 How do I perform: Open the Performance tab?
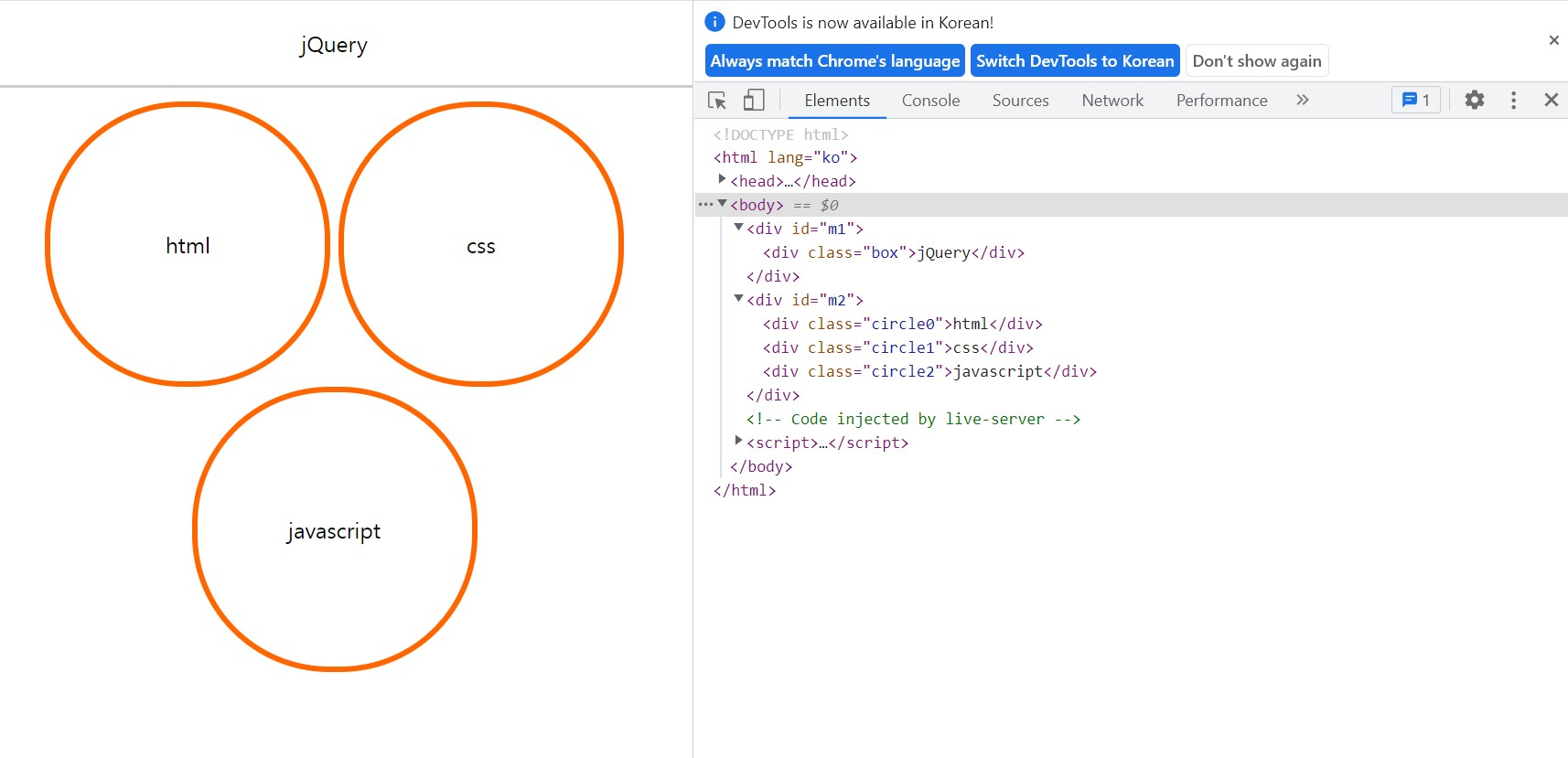tap(1221, 101)
